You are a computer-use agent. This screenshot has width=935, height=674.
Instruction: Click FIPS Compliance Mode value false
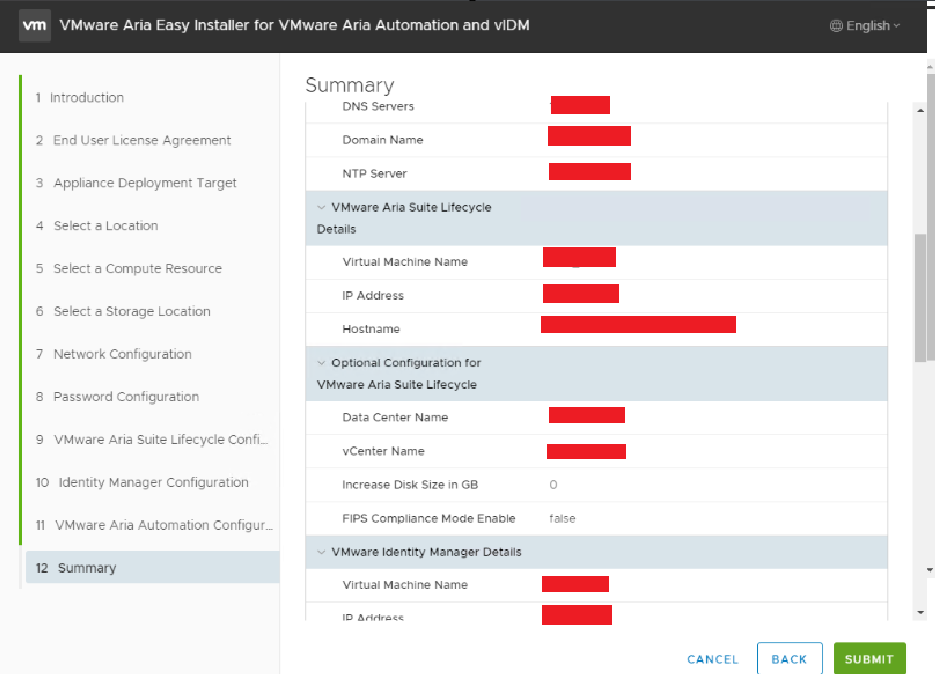click(562, 518)
